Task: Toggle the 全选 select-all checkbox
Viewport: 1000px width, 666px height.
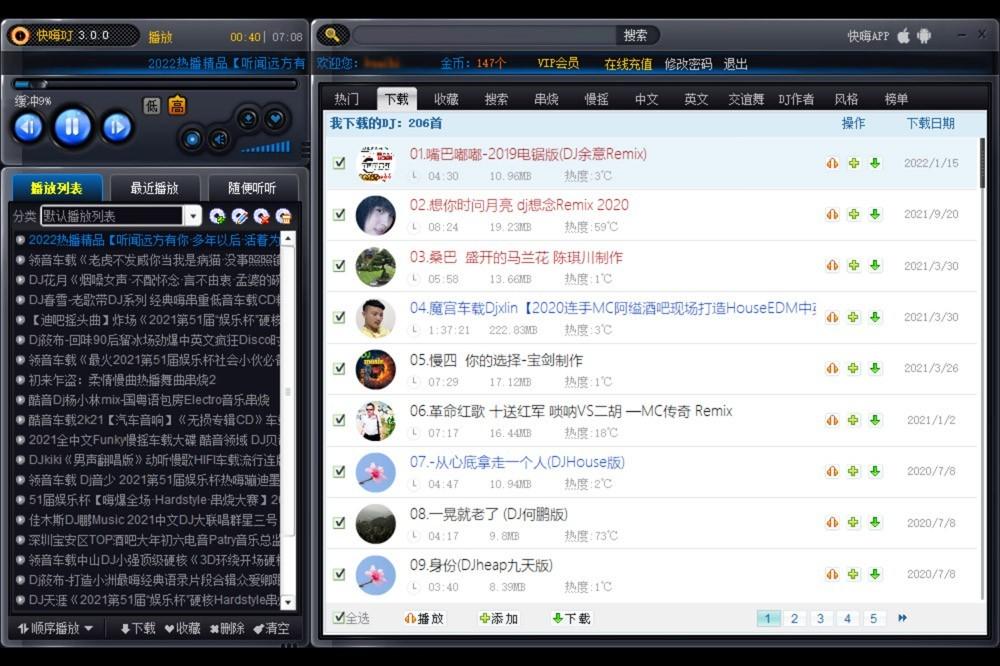Action: point(339,618)
